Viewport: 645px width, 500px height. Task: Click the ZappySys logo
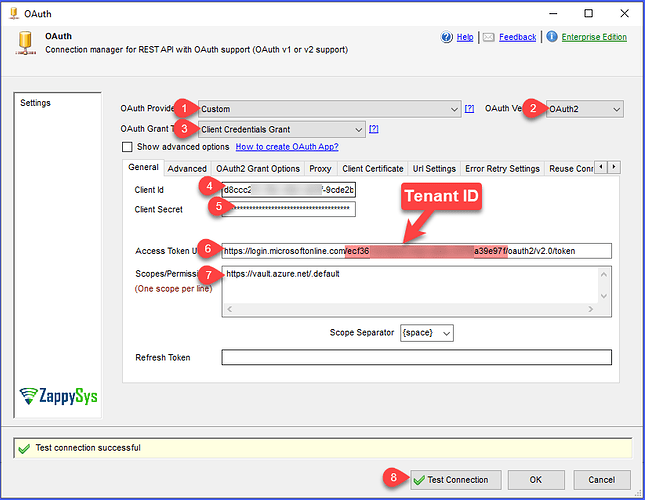pos(58,396)
